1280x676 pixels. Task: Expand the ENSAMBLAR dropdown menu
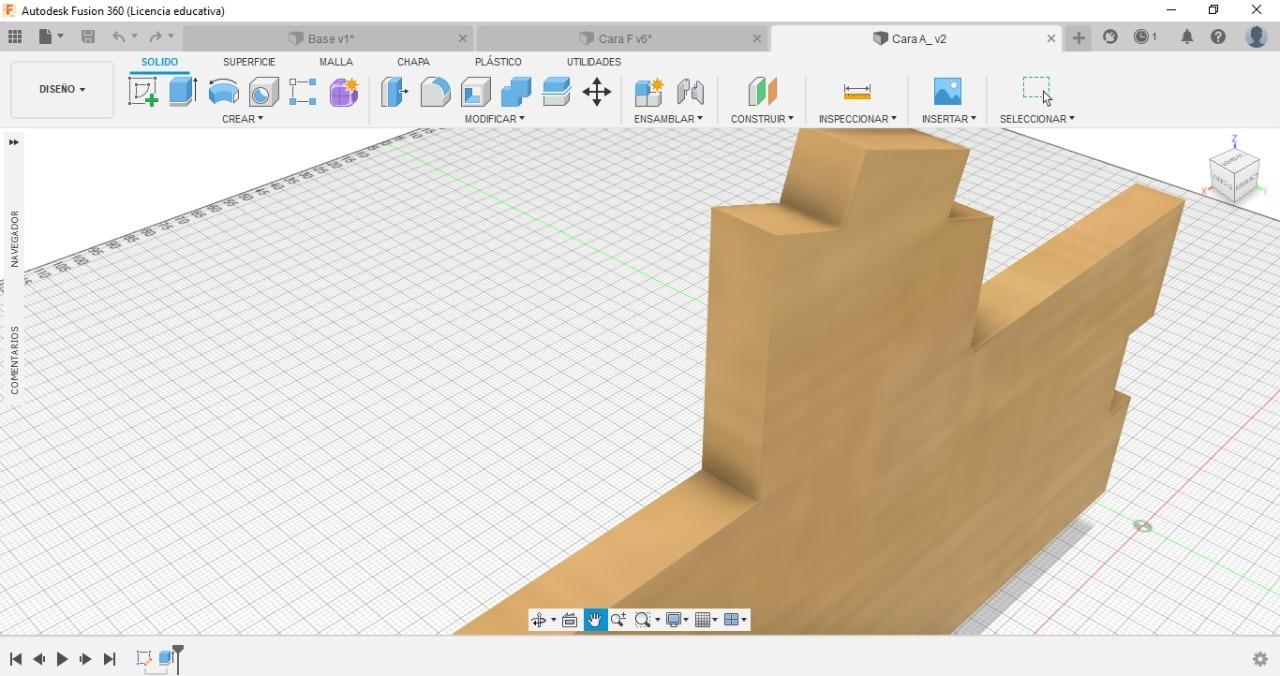click(668, 119)
